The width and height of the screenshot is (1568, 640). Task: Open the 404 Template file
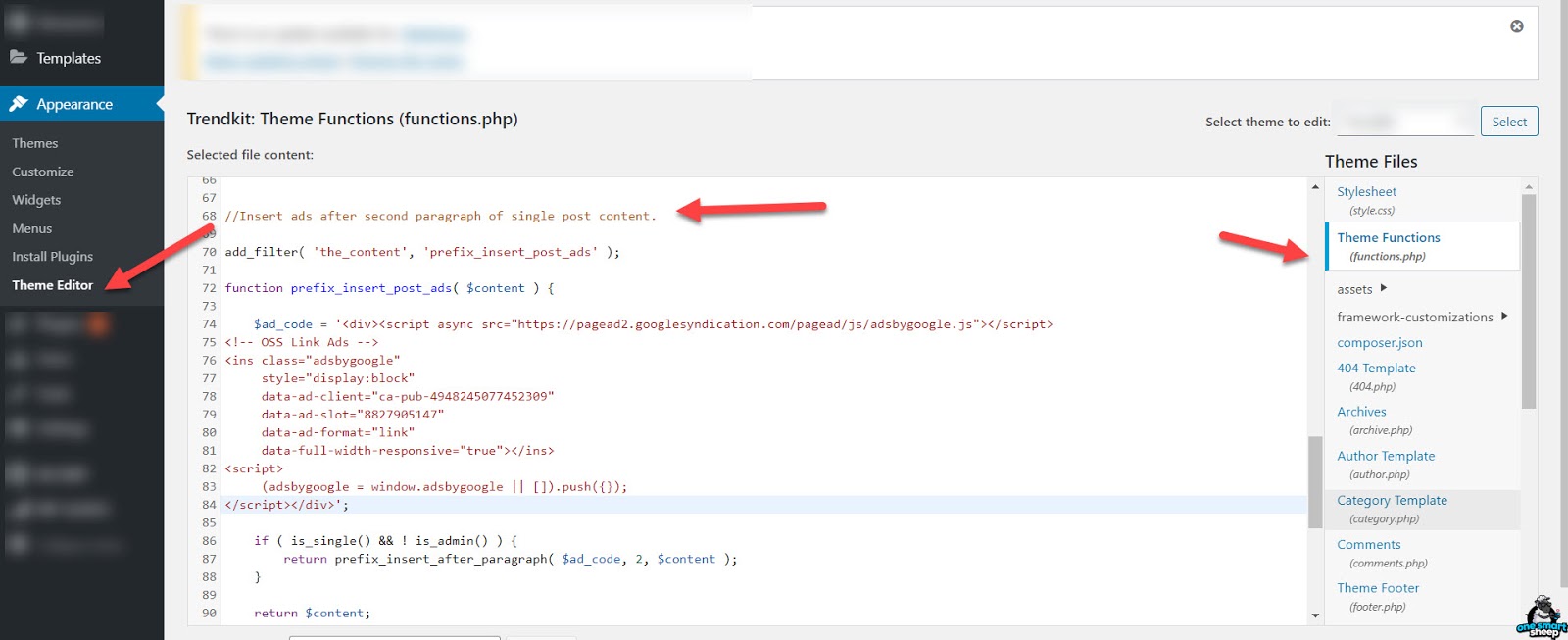click(x=1376, y=376)
